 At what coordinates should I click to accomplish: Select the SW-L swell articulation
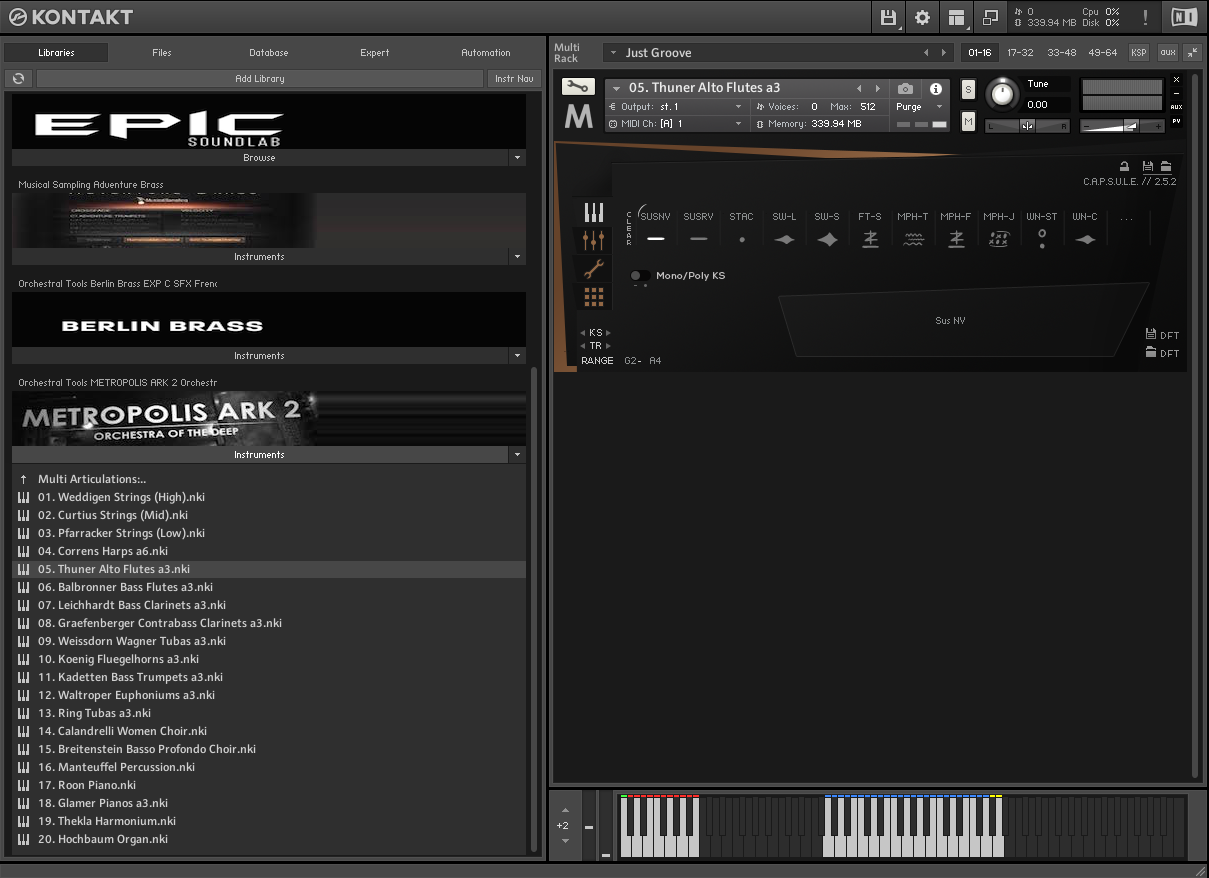click(784, 228)
